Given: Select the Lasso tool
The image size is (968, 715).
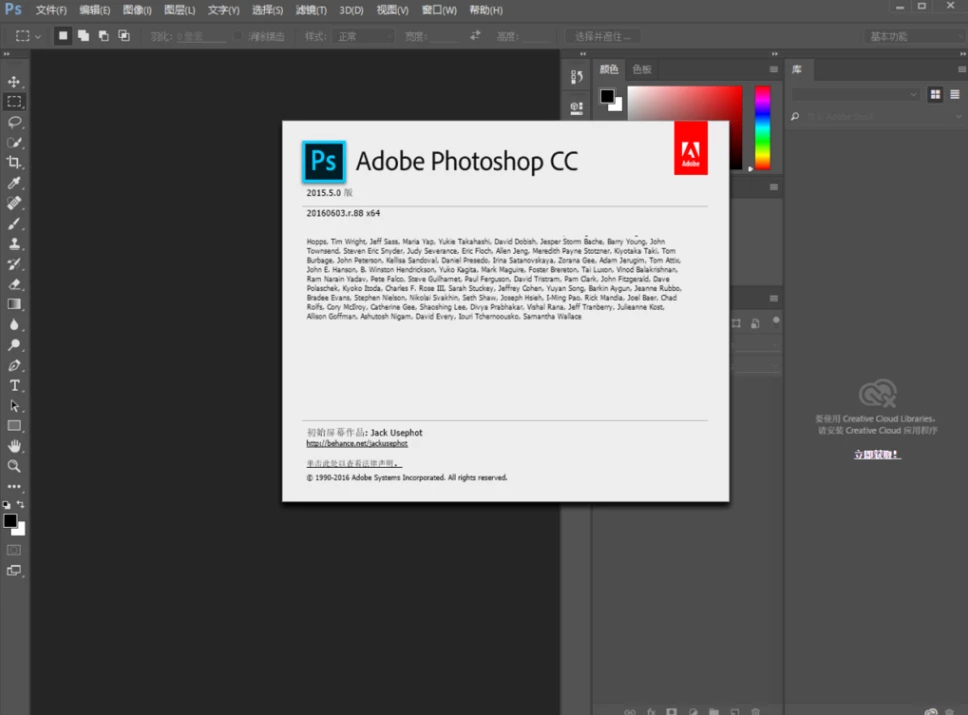Looking at the screenshot, I should [x=14, y=122].
